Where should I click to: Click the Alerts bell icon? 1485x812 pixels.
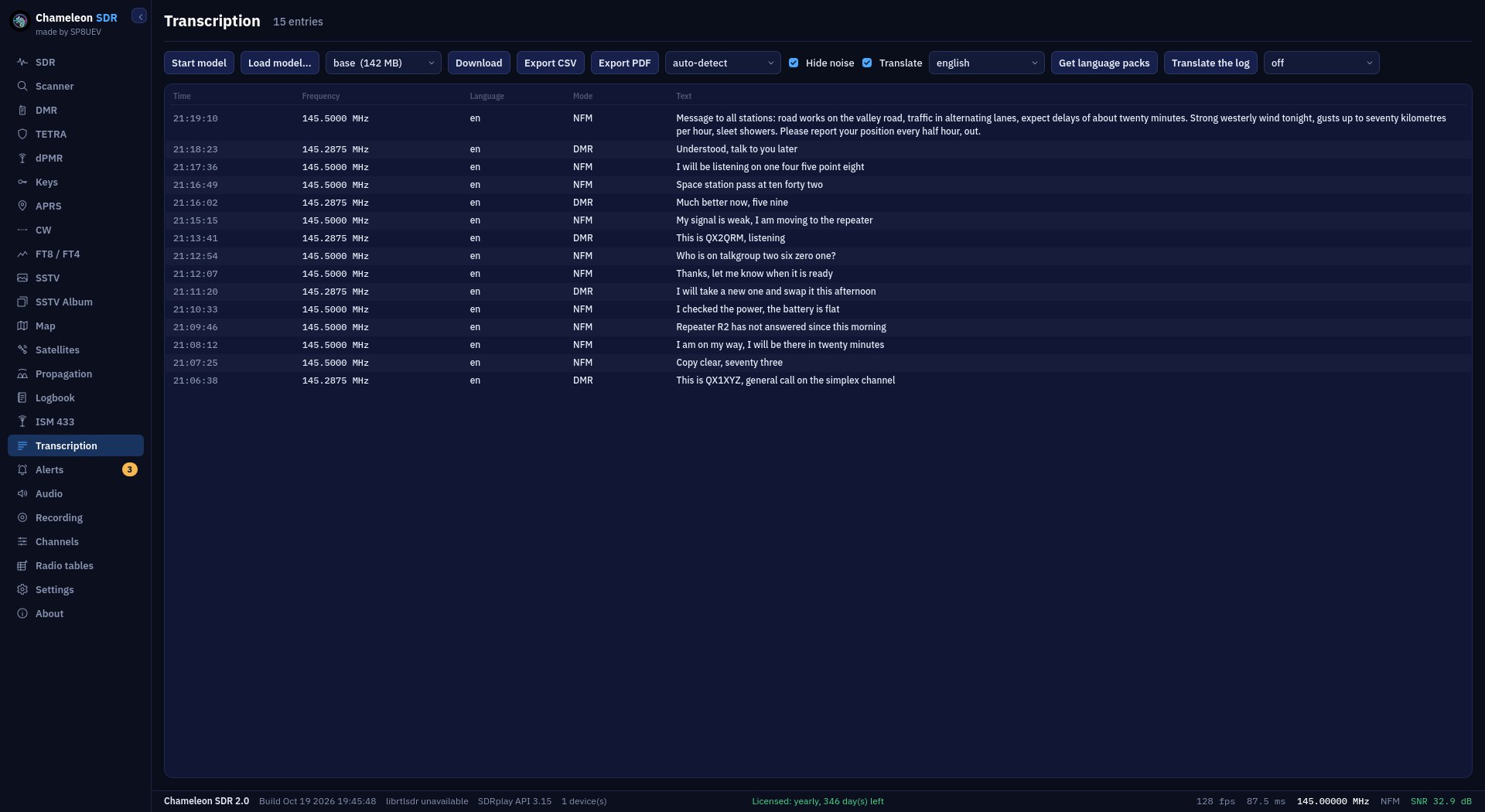click(x=22, y=469)
